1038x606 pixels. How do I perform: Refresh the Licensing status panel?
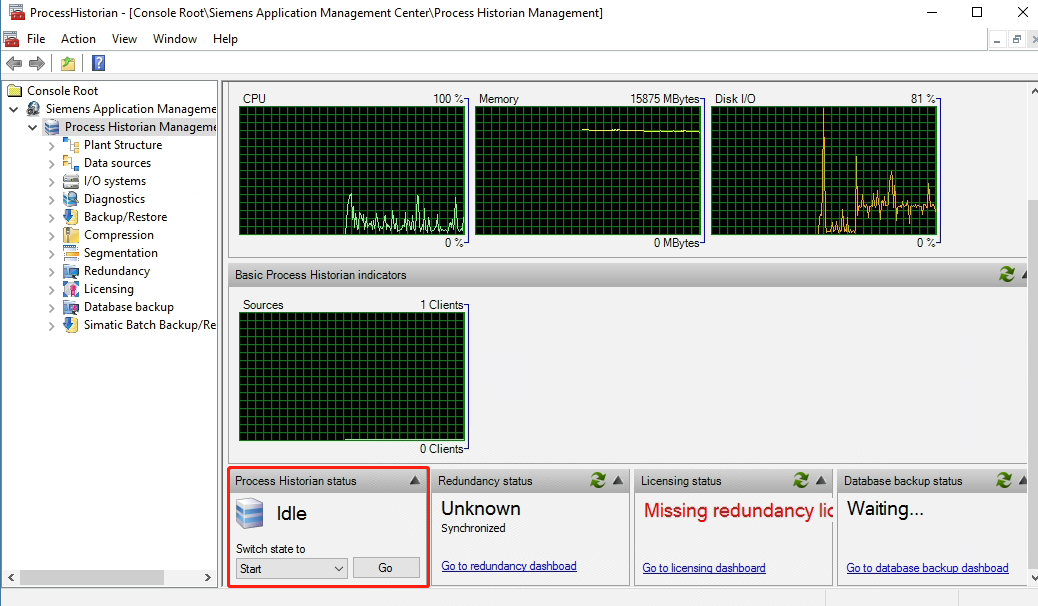click(801, 480)
